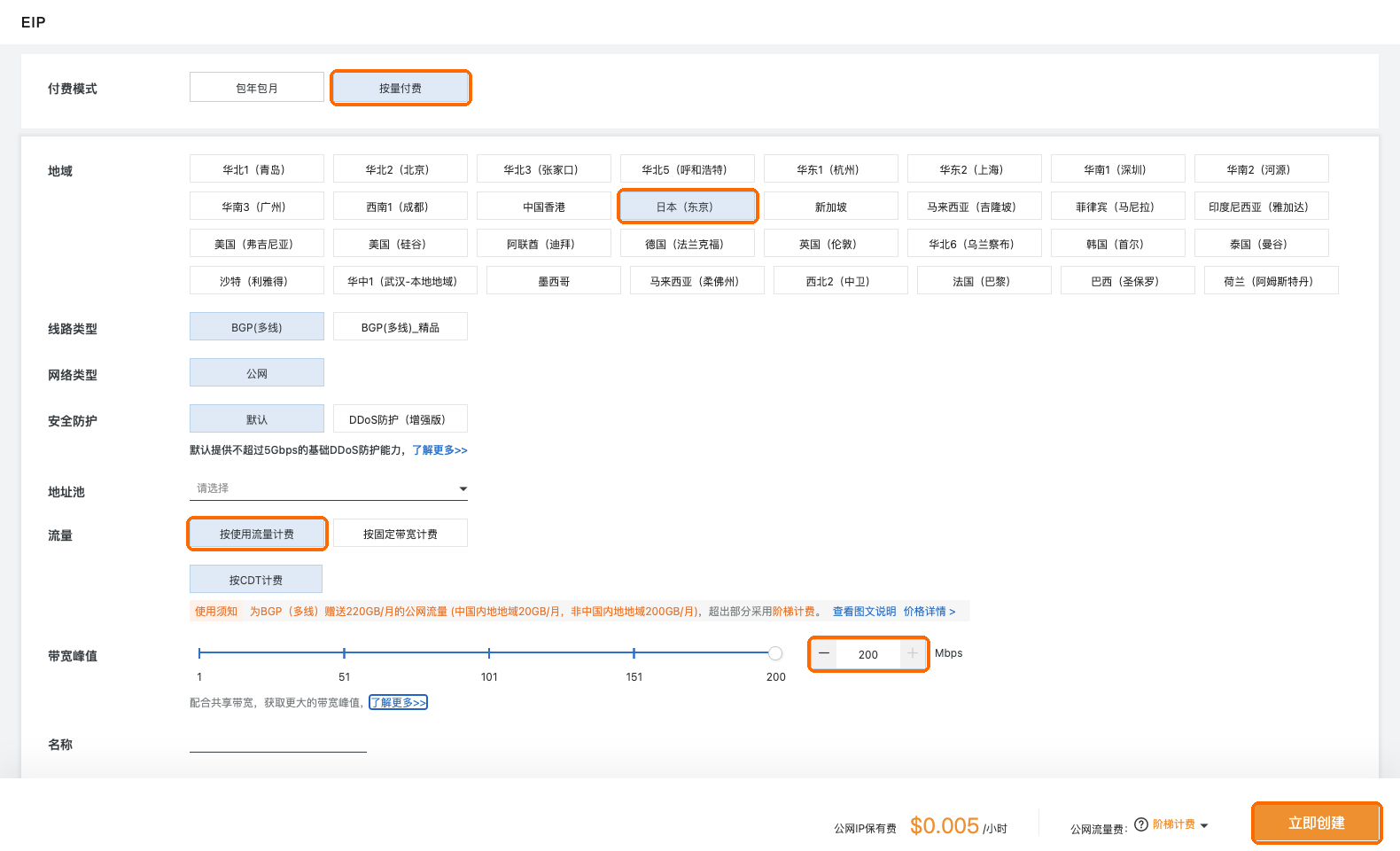1400x851 pixels.
Task: Open the 价格详情 > link
Action: [929, 612]
